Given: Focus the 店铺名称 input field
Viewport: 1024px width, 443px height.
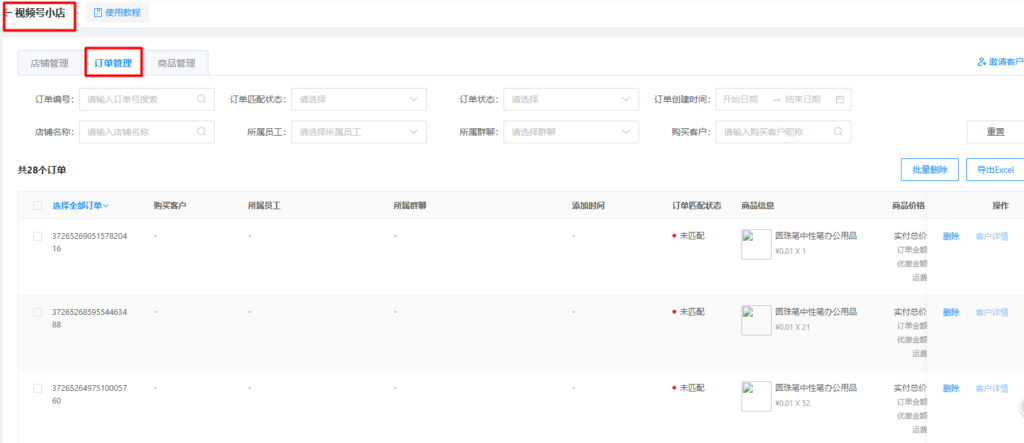Looking at the screenshot, I should coord(146,131).
